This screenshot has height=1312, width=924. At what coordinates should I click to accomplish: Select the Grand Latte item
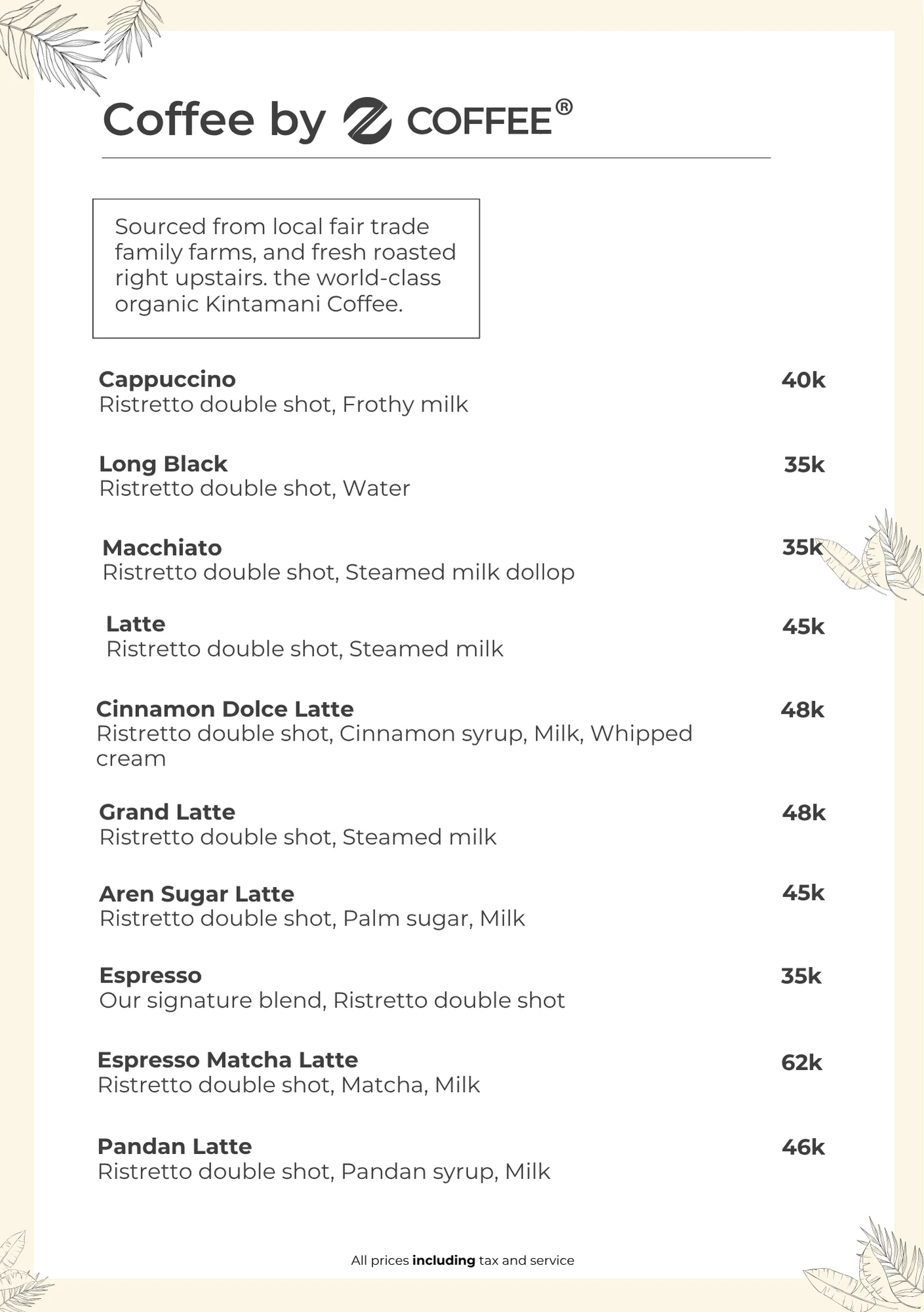point(167,812)
